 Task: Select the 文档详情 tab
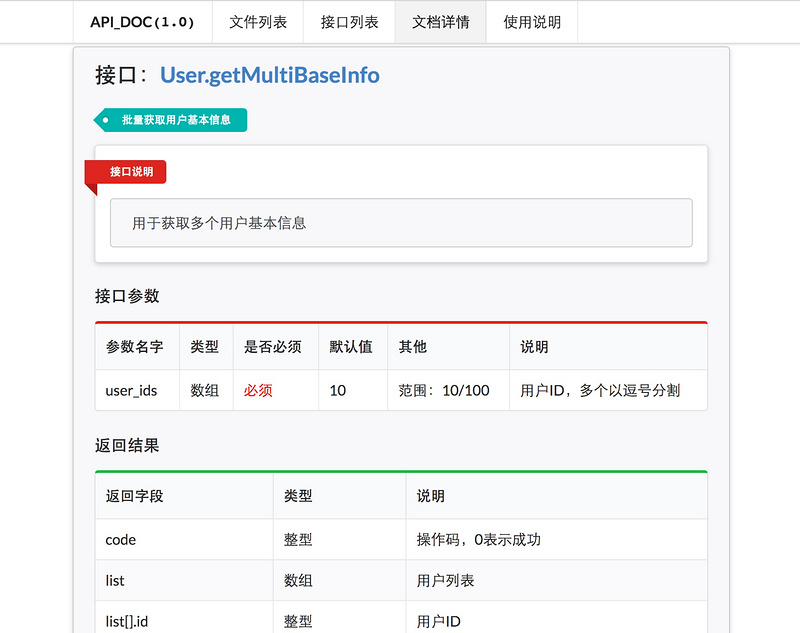click(441, 22)
